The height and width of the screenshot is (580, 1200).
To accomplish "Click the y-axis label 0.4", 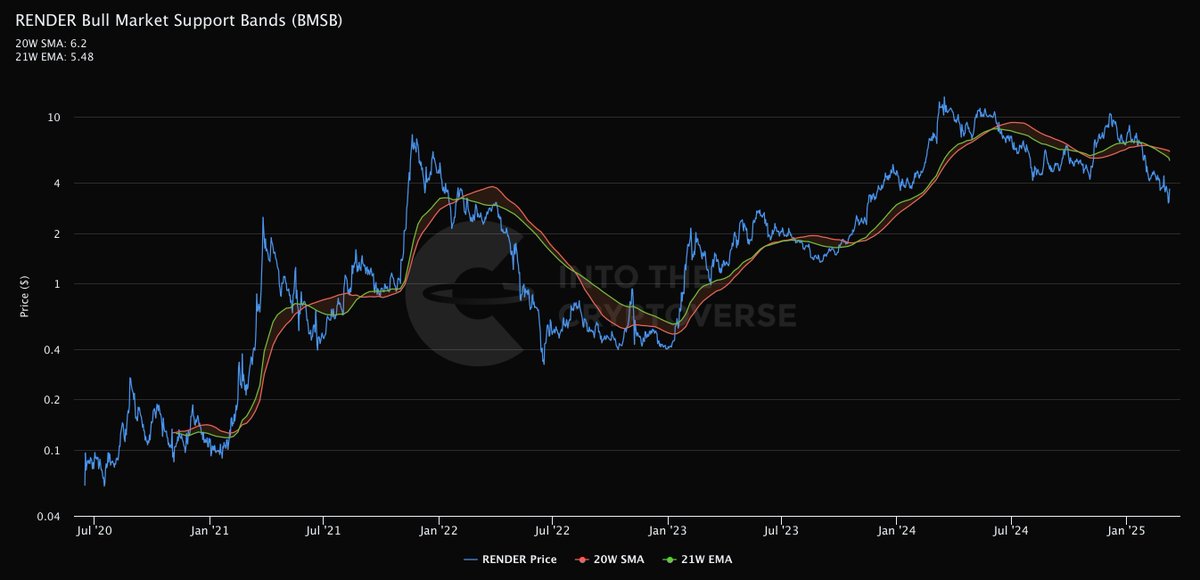I will [x=53, y=350].
